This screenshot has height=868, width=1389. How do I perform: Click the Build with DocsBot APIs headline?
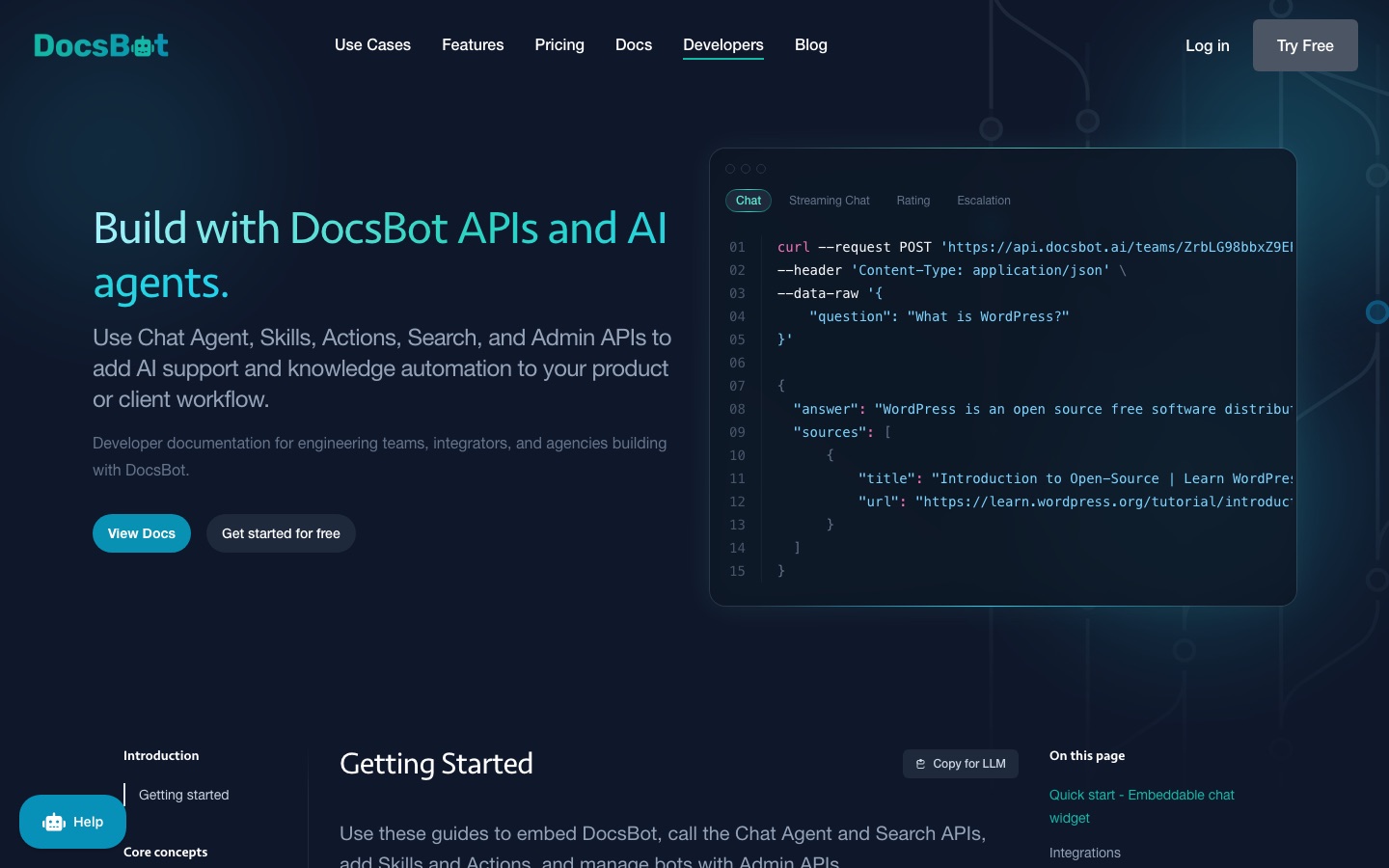click(x=380, y=256)
